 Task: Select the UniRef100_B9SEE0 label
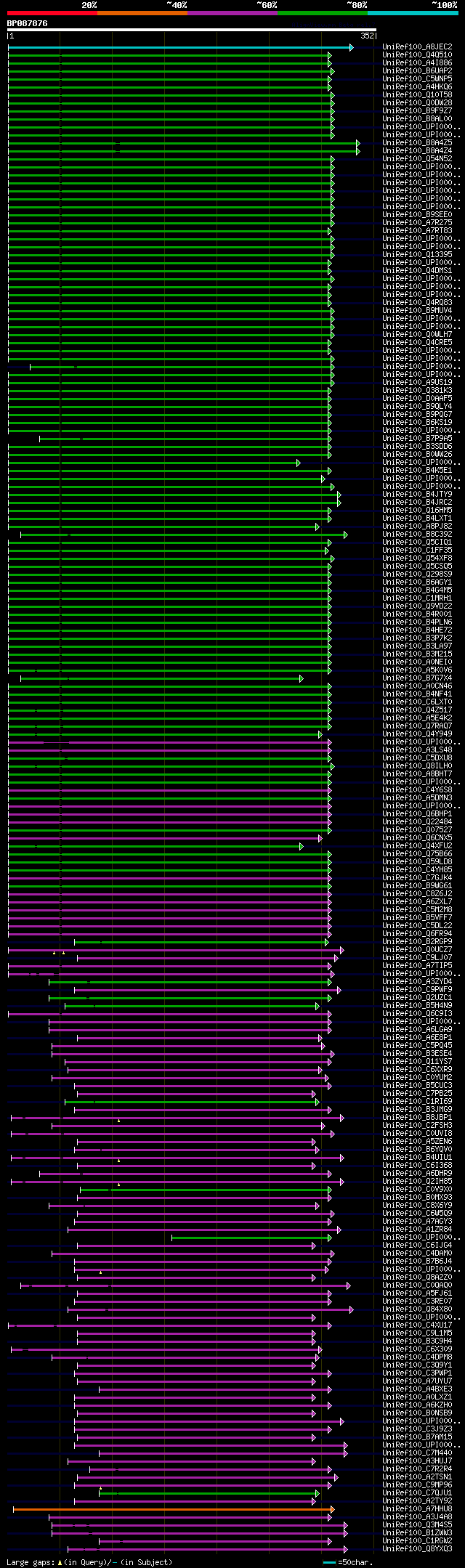click(x=417, y=215)
